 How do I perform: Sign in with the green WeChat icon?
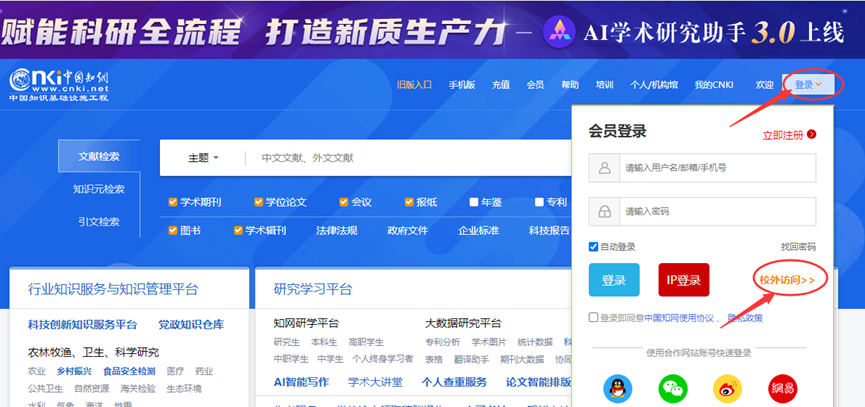pyautogui.click(x=673, y=389)
